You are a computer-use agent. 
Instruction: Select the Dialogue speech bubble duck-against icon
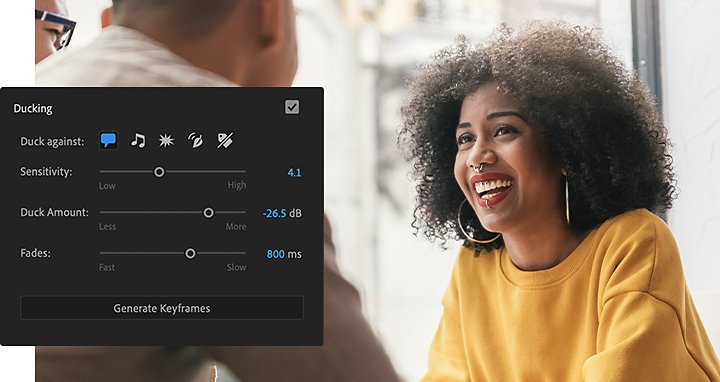pos(108,140)
